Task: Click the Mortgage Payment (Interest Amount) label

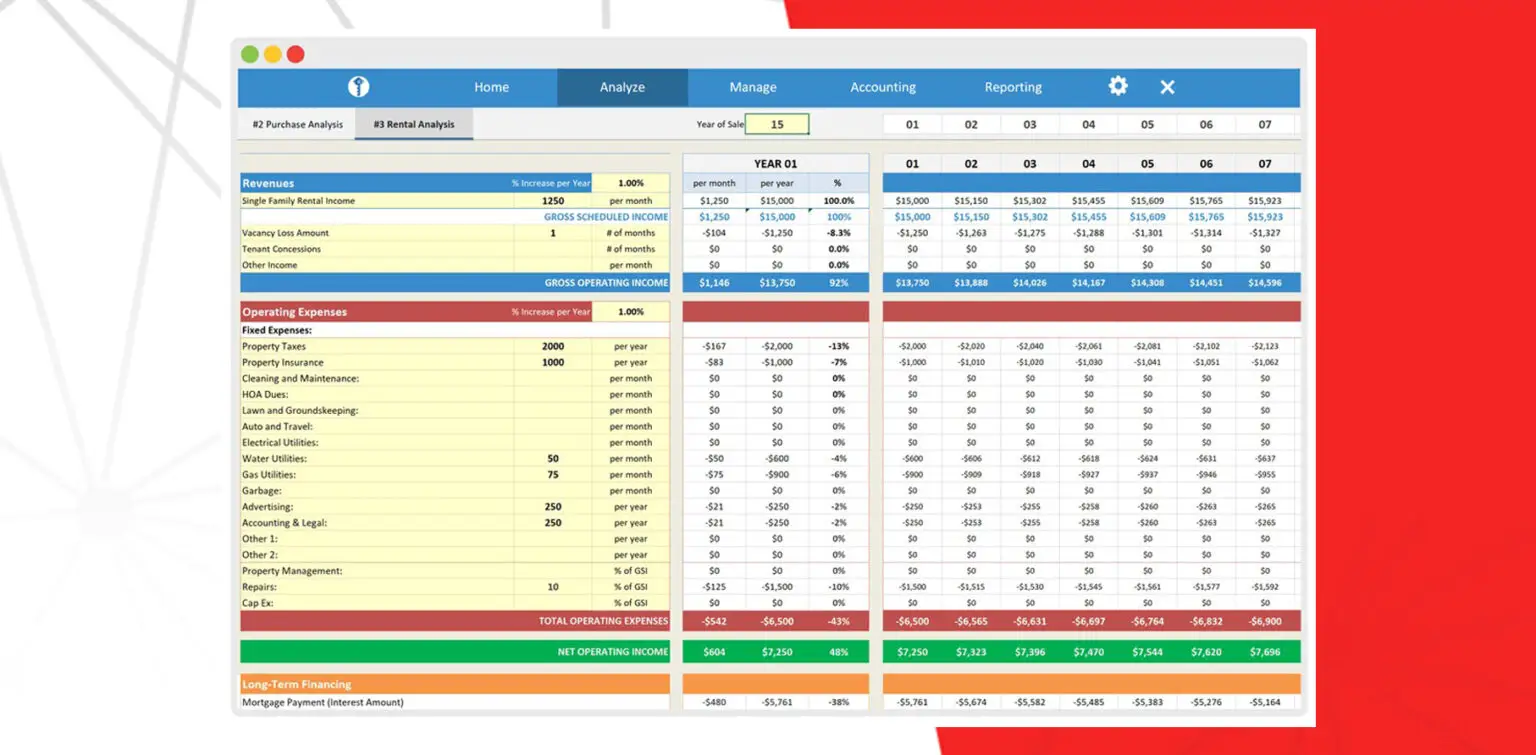Action: [x=322, y=702]
